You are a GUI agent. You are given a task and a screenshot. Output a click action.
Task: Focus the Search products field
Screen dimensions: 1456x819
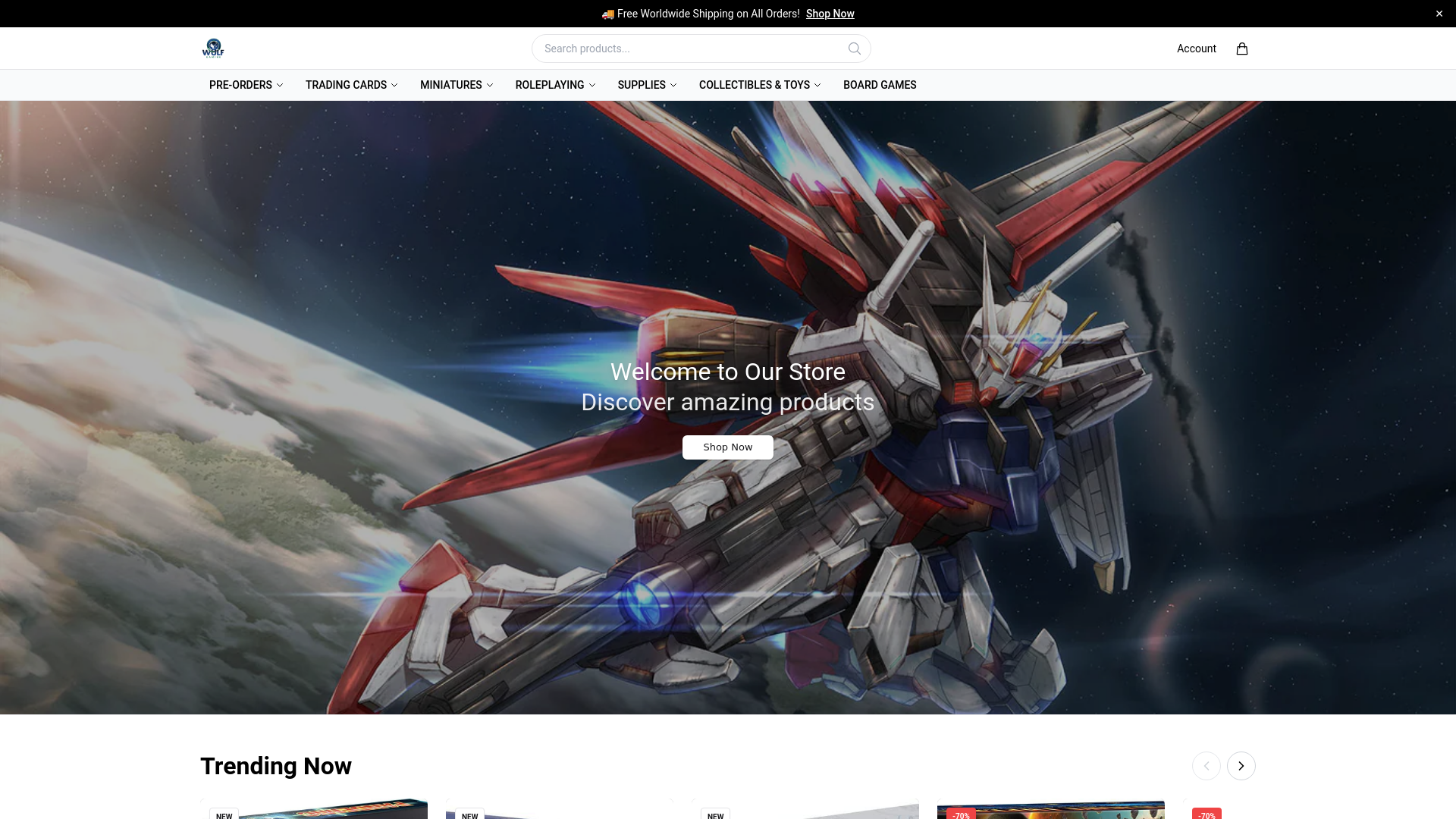tap(701, 49)
